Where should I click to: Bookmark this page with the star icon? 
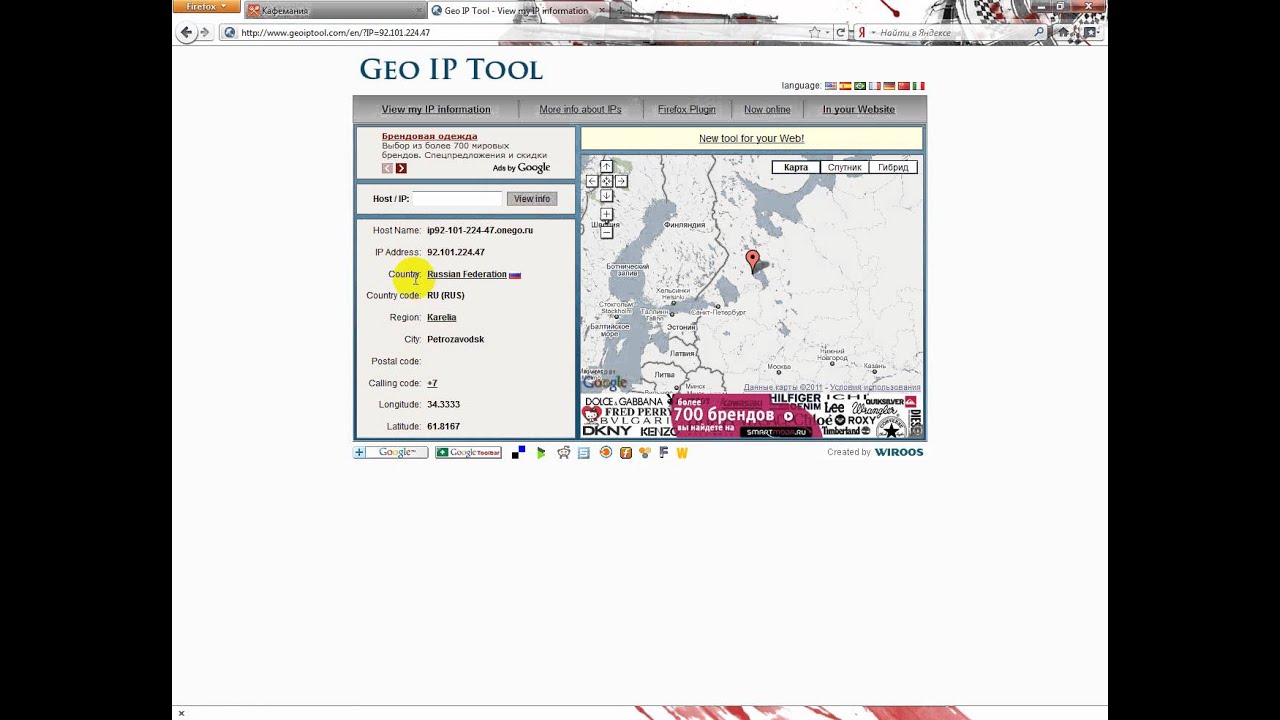(x=815, y=32)
